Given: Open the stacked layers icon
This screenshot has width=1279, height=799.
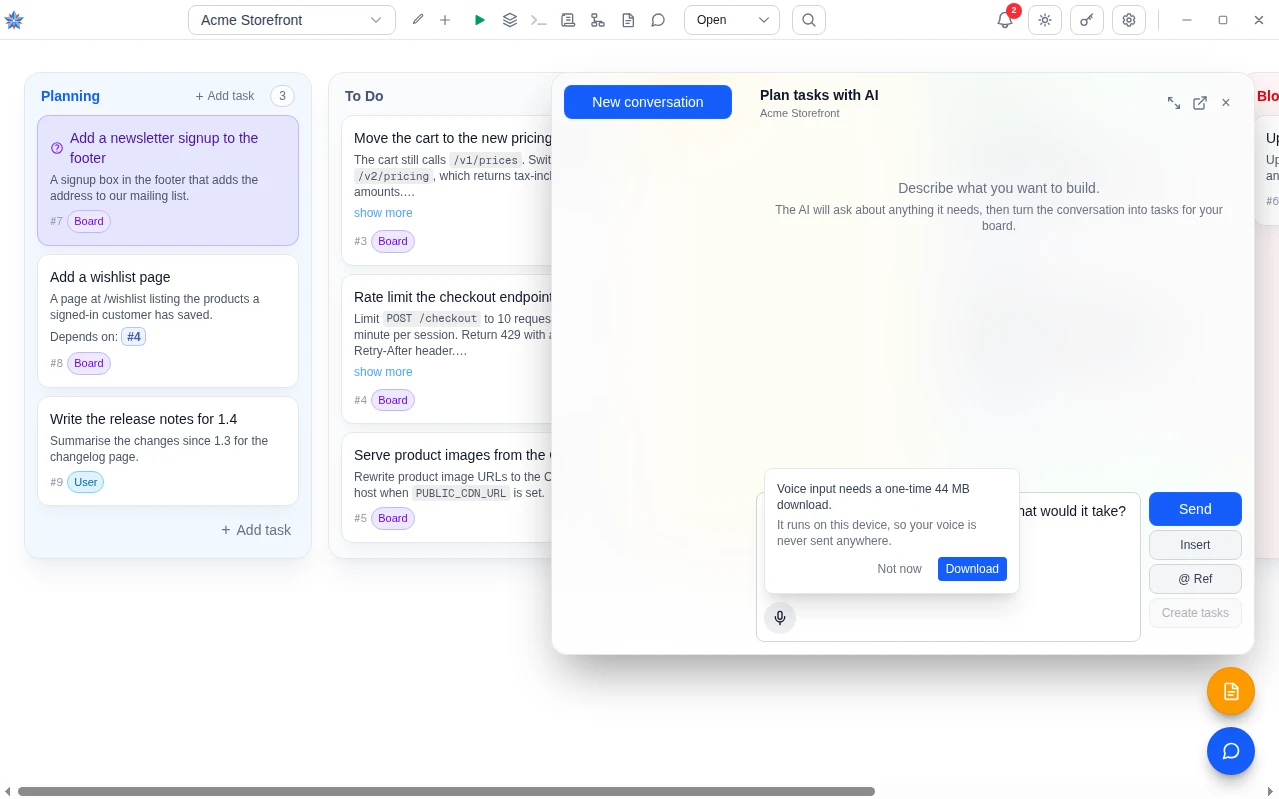Looking at the screenshot, I should coord(510,20).
